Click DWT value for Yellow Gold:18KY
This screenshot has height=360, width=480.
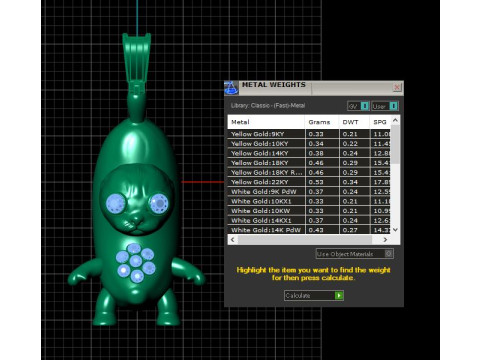point(350,163)
